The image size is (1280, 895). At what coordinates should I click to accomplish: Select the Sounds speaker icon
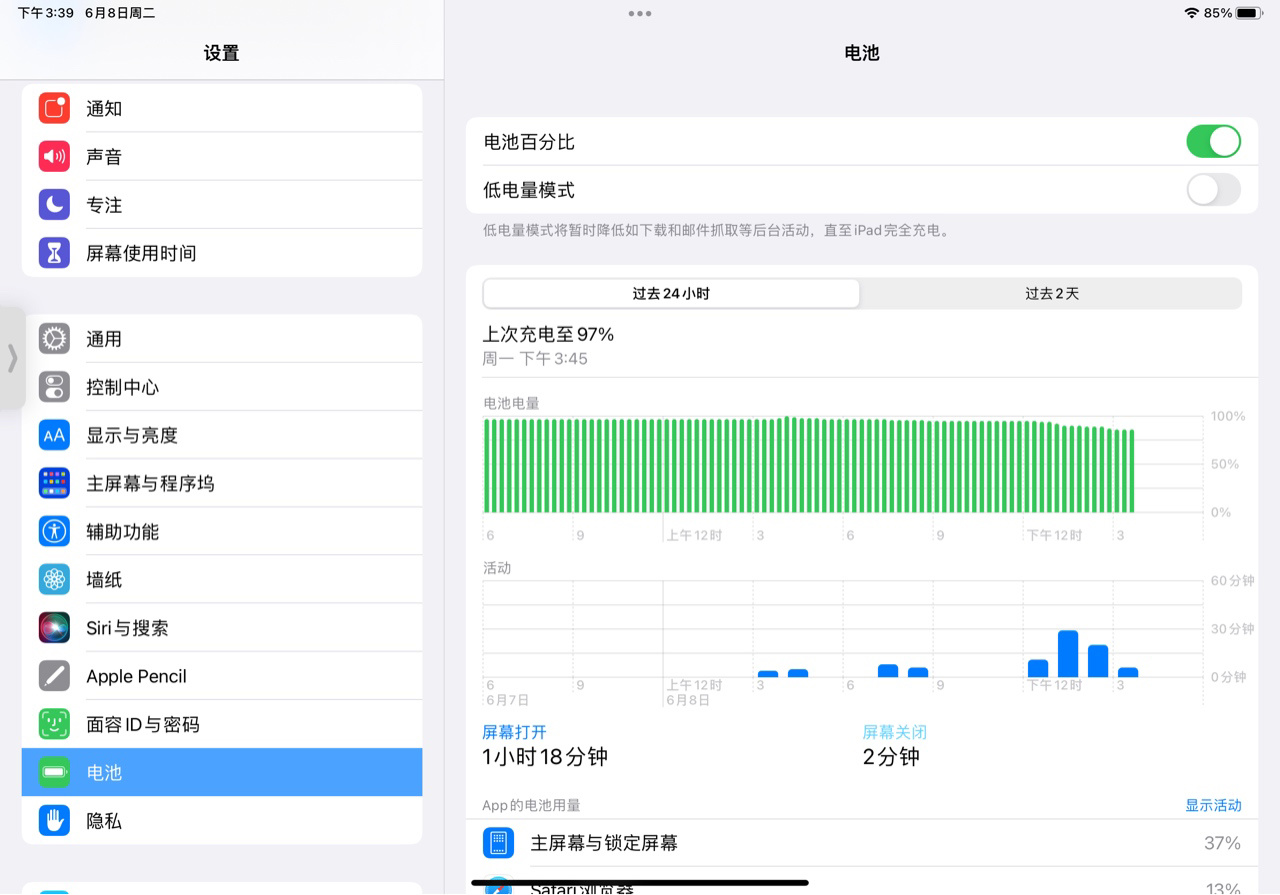coord(54,156)
